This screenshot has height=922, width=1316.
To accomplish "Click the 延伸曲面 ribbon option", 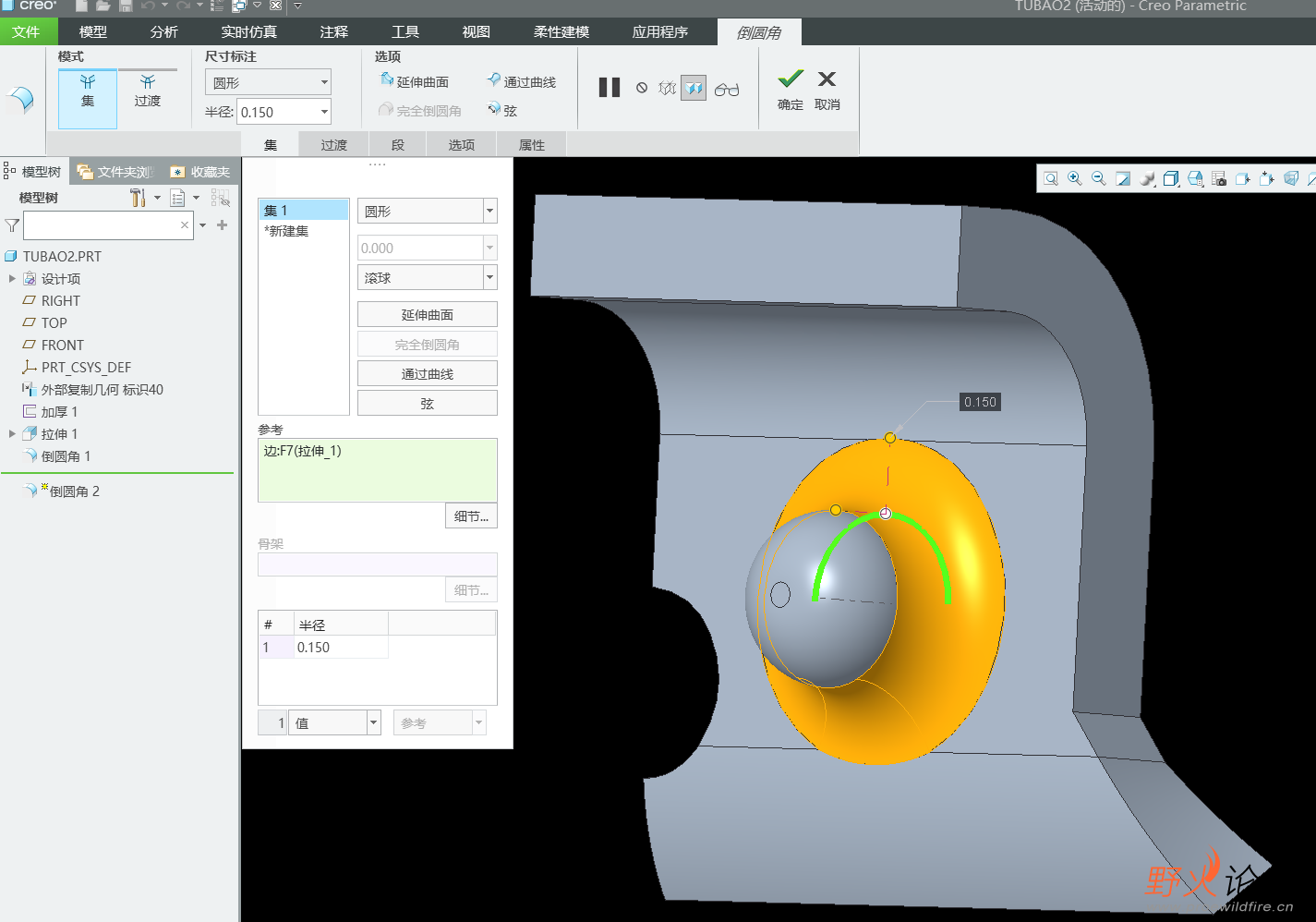I will 415,81.
